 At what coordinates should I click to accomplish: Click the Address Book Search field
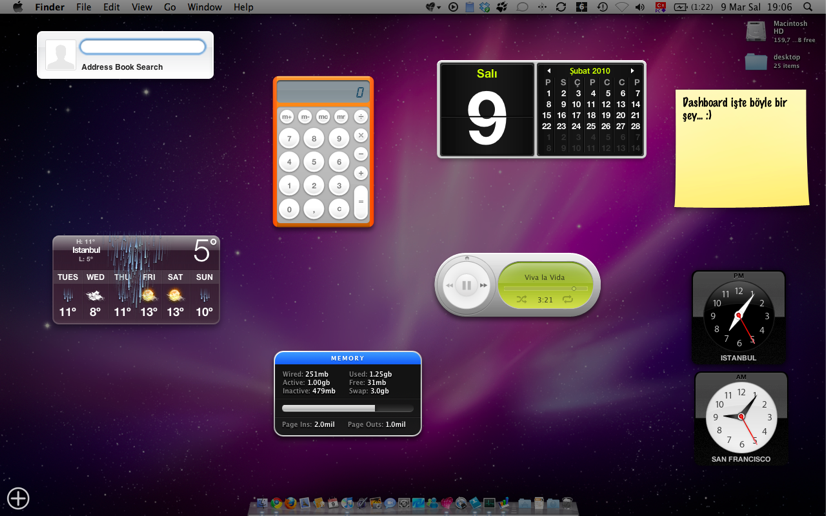[143, 47]
